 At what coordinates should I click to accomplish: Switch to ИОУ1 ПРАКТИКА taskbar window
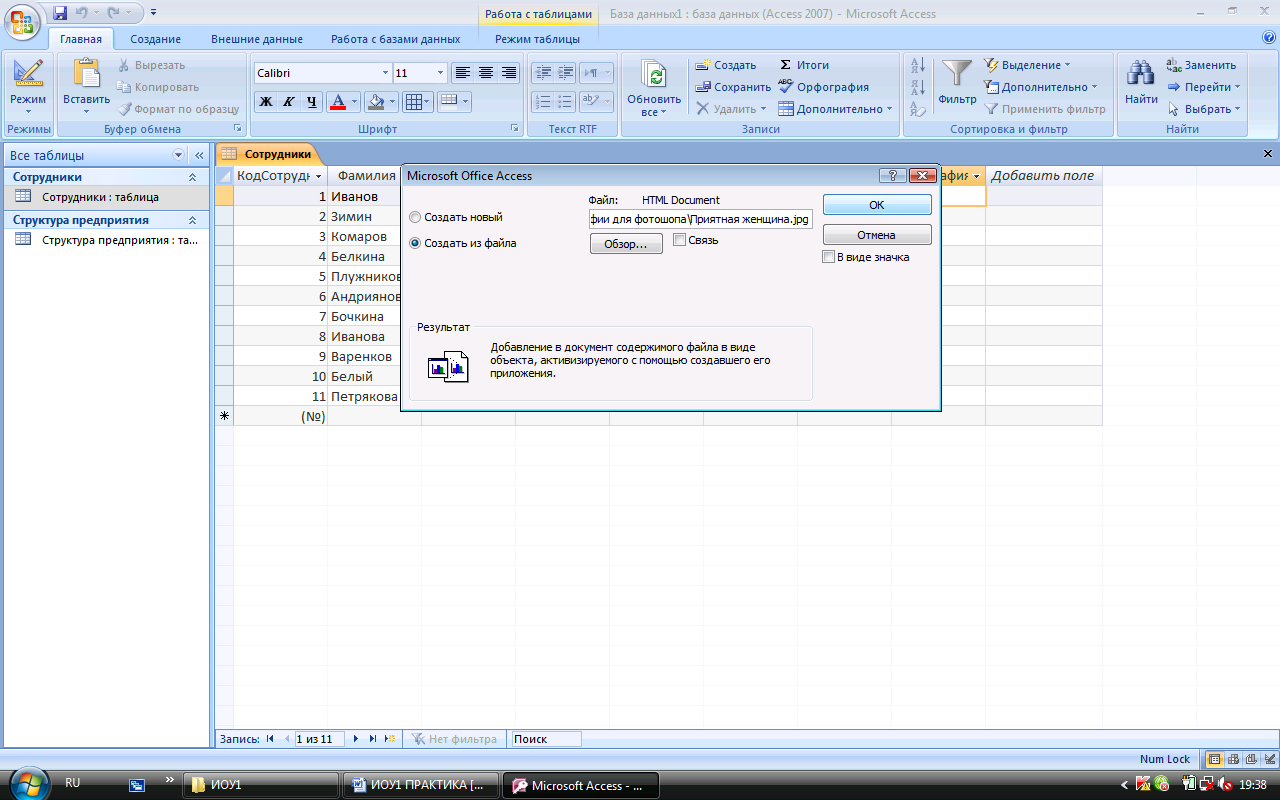[x=419, y=785]
